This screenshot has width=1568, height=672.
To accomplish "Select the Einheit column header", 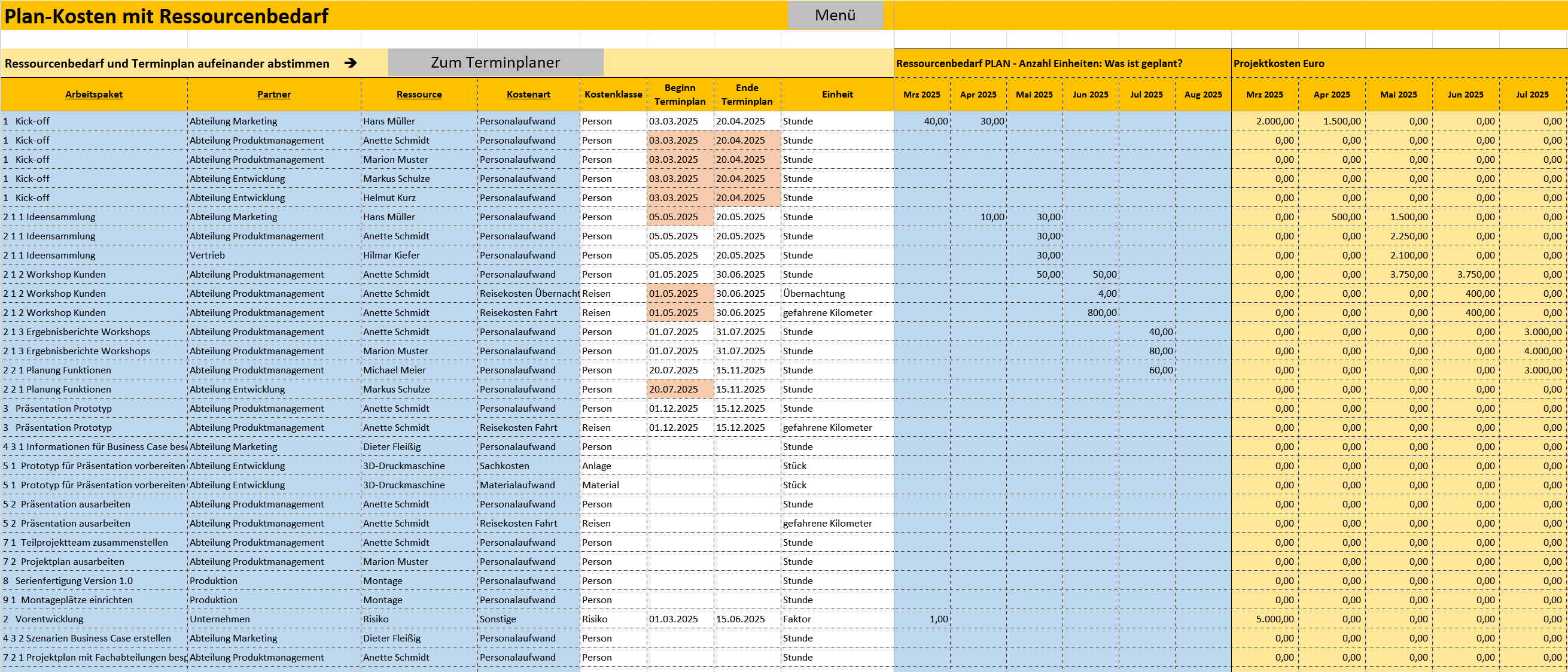I will point(837,95).
